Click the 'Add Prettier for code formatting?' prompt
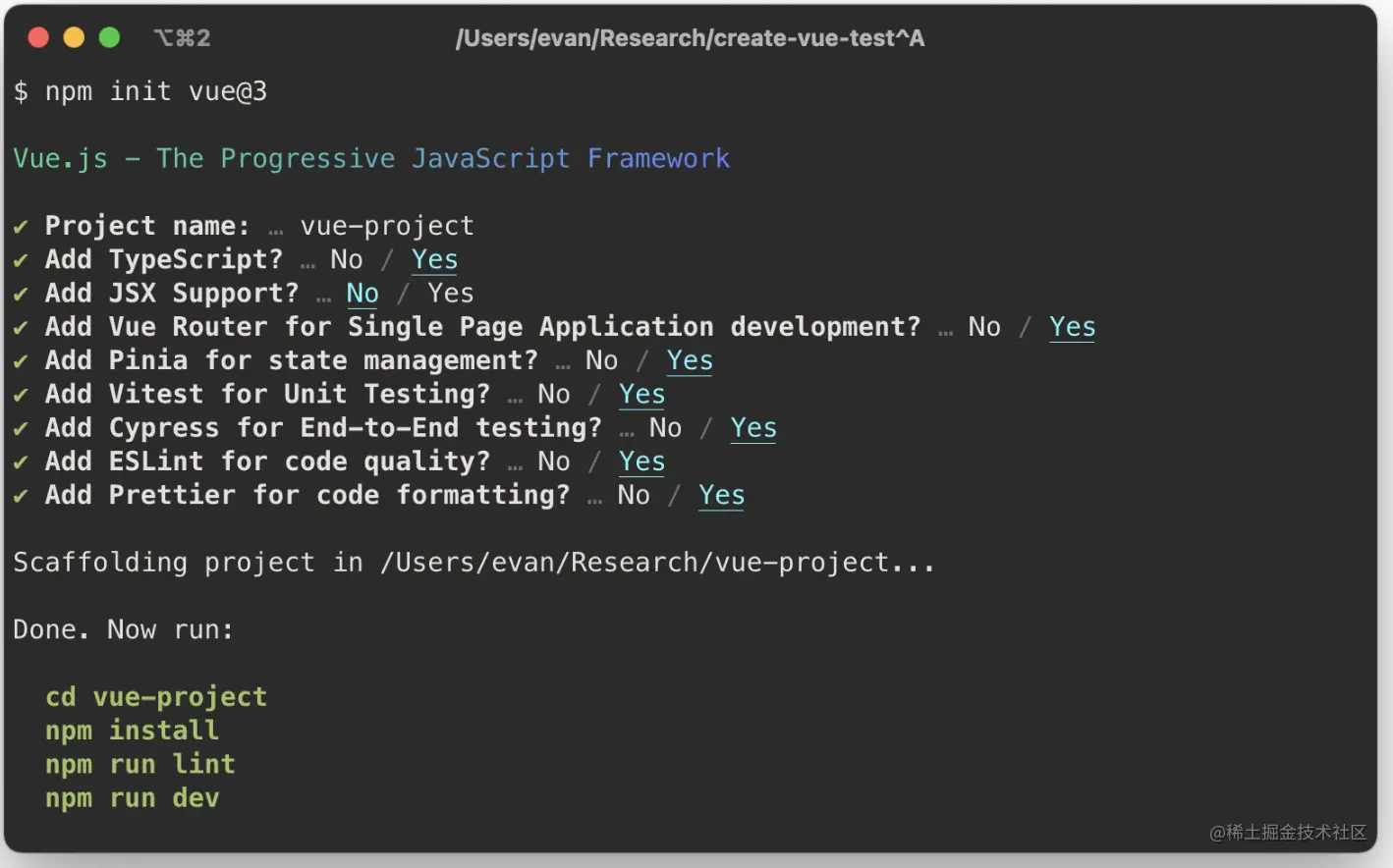The image size is (1393, 868). coord(307,495)
